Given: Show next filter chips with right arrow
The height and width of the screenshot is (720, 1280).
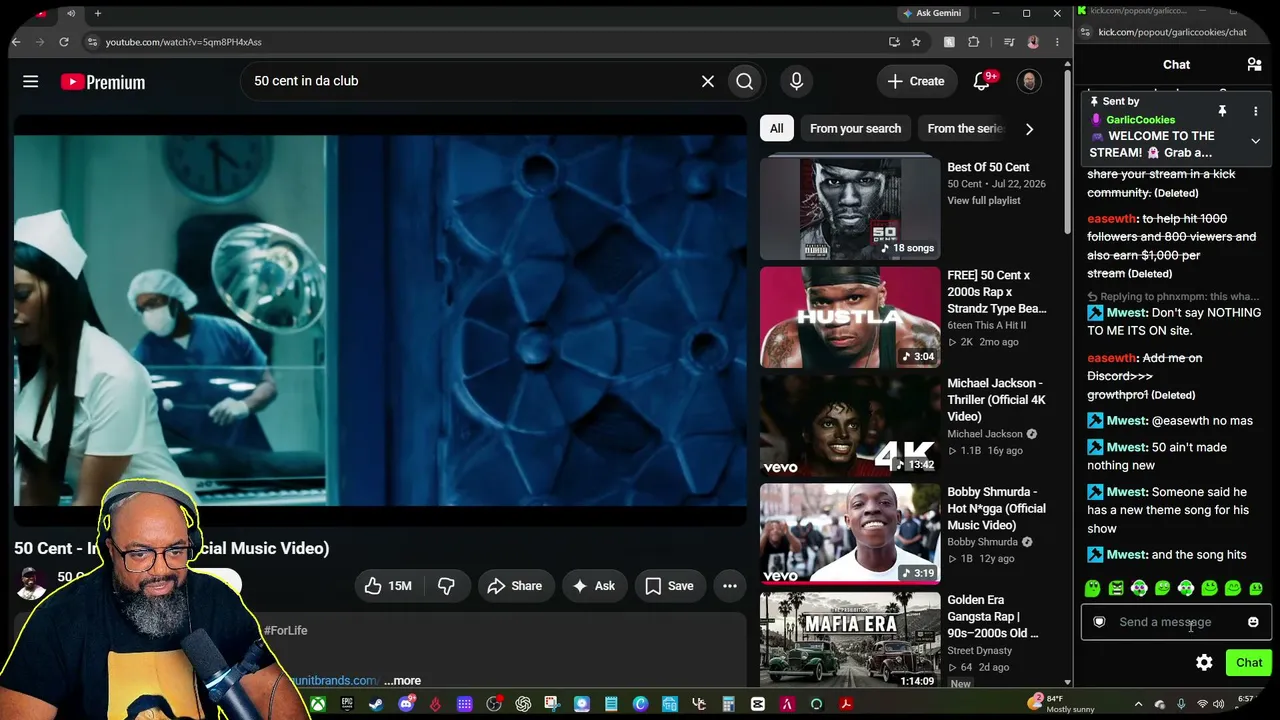Looking at the screenshot, I should [1029, 128].
